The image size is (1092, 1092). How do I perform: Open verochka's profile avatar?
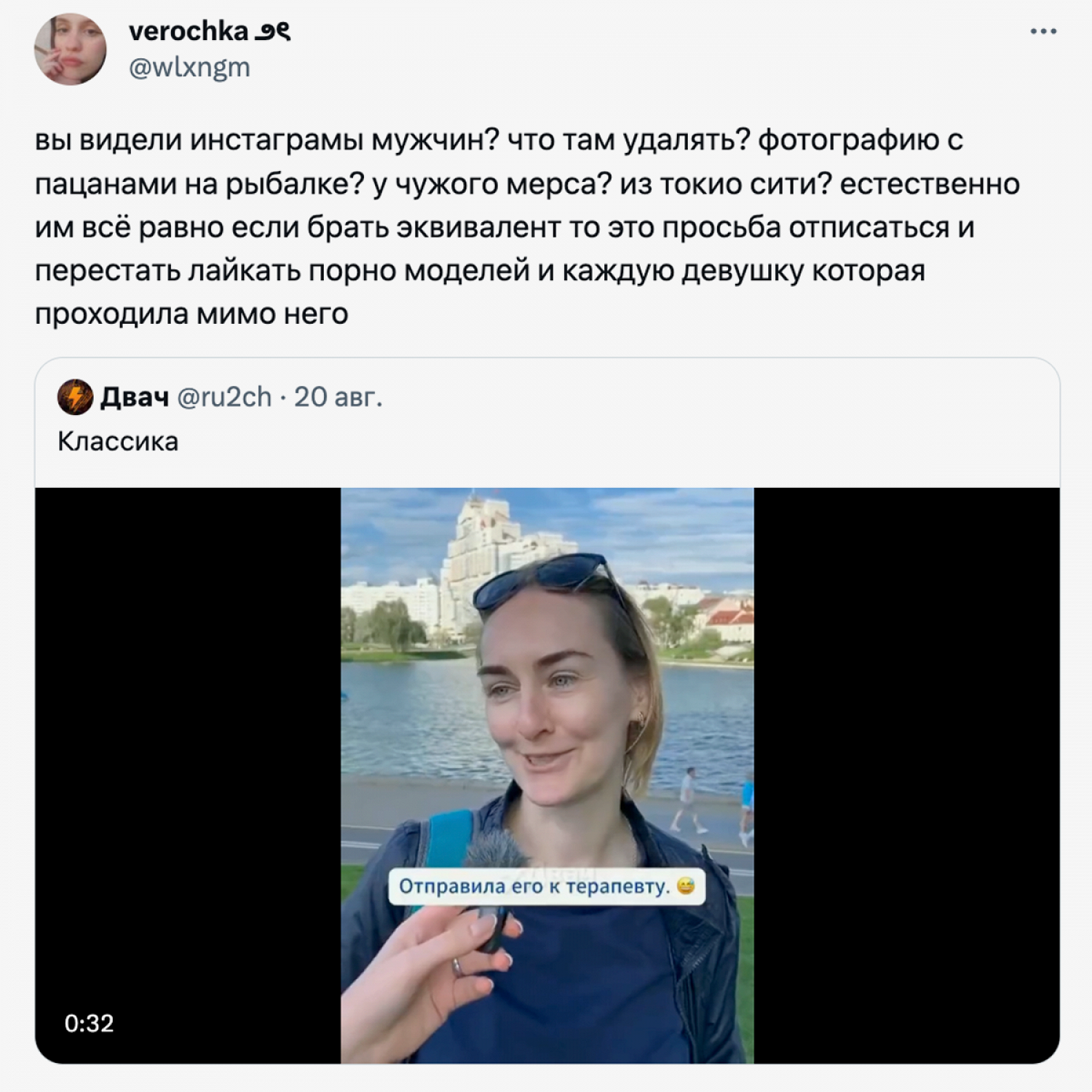tap(71, 49)
